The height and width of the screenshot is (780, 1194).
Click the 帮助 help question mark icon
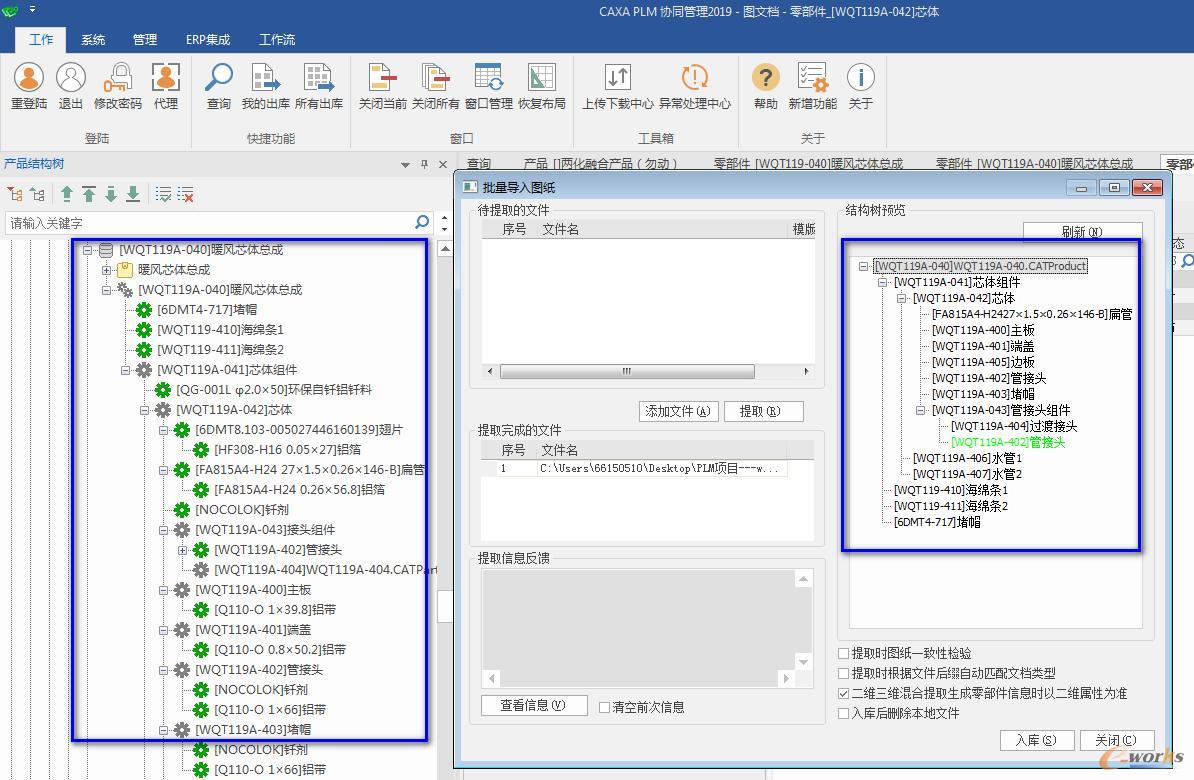pyautogui.click(x=765, y=78)
